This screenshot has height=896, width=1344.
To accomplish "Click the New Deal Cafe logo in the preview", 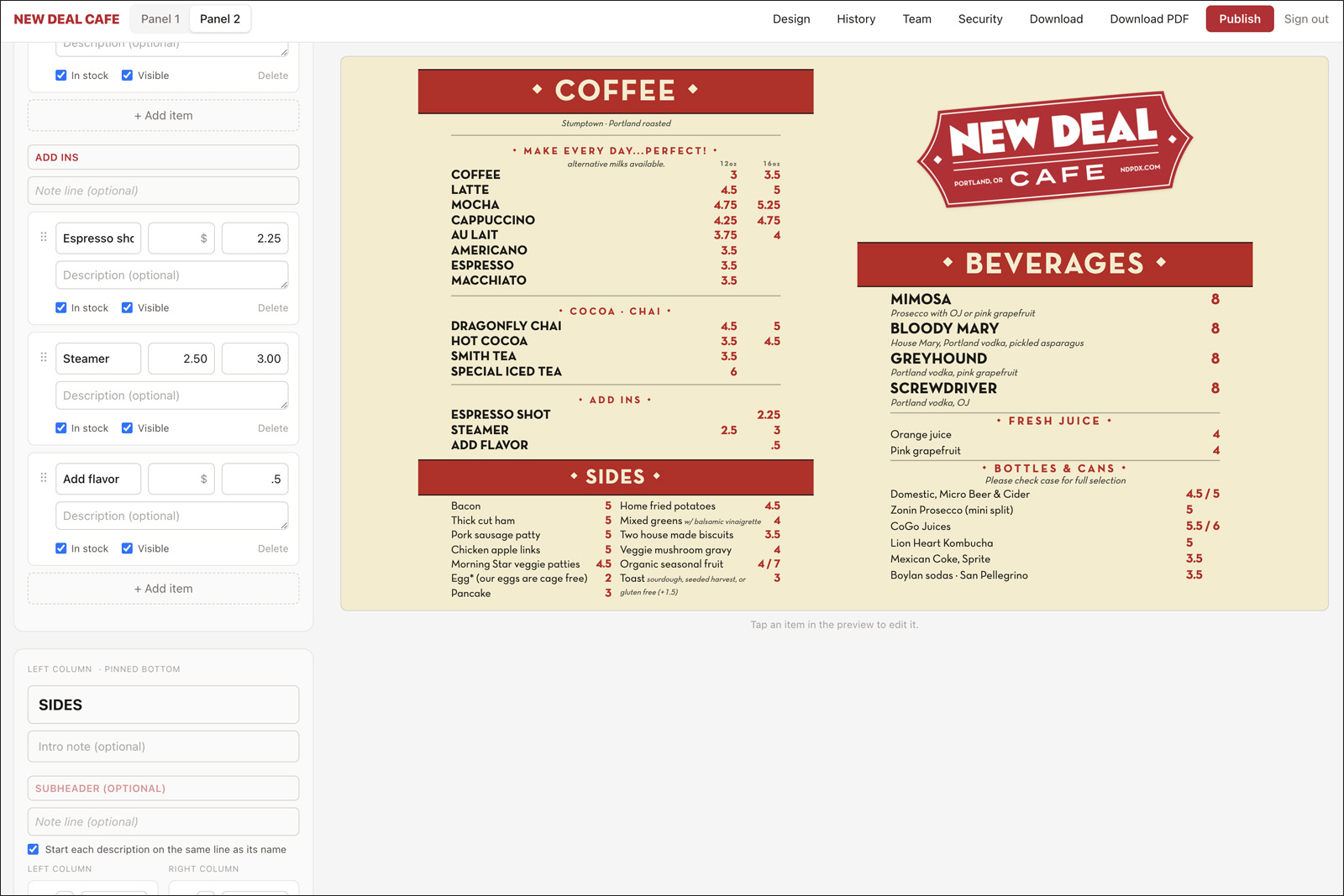I will point(1054,149).
